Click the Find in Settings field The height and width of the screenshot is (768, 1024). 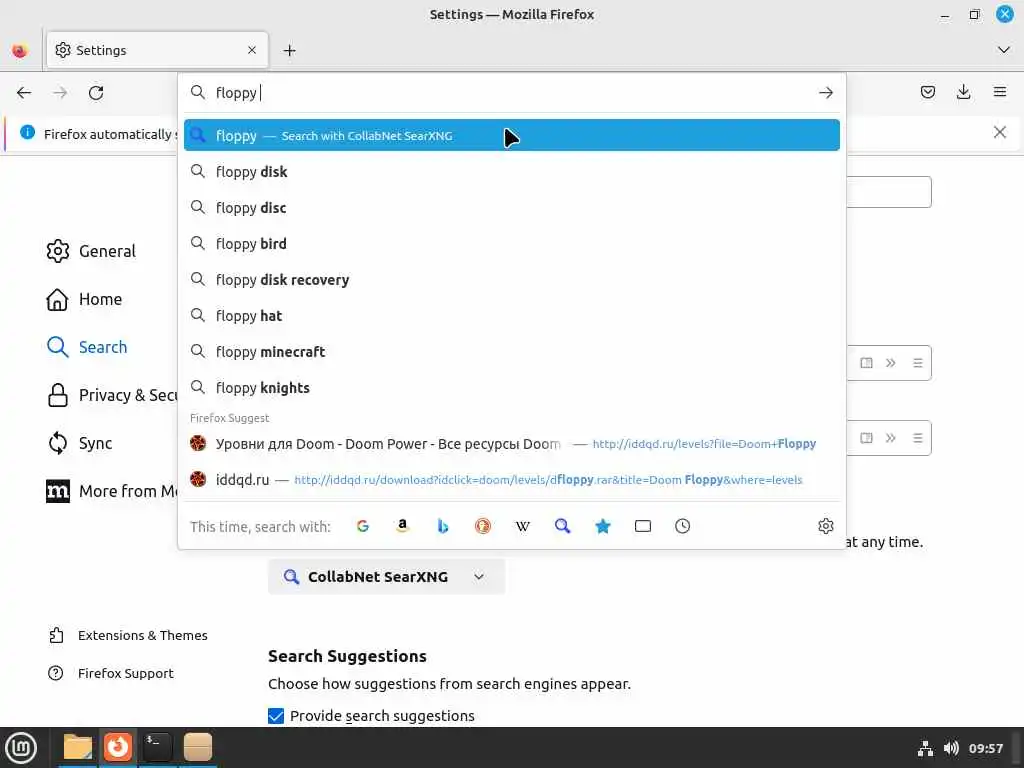coord(889,192)
